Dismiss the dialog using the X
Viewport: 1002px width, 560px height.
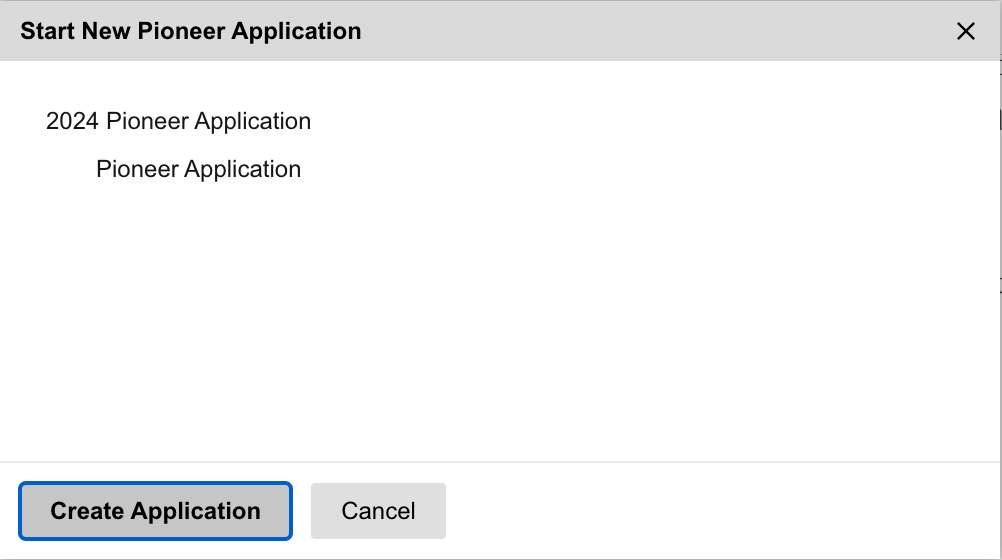(x=965, y=31)
